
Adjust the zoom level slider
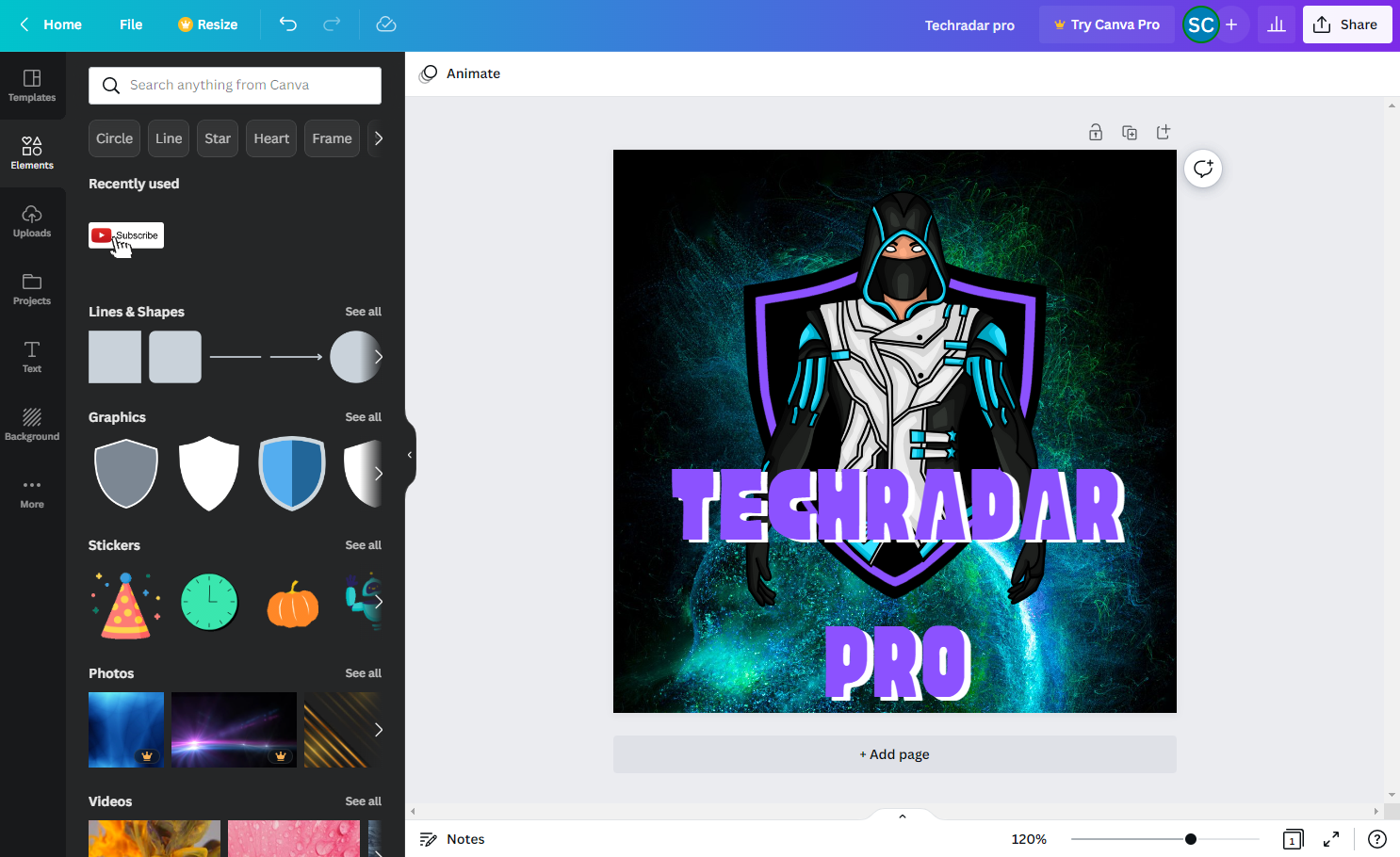click(x=1191, y=838)
